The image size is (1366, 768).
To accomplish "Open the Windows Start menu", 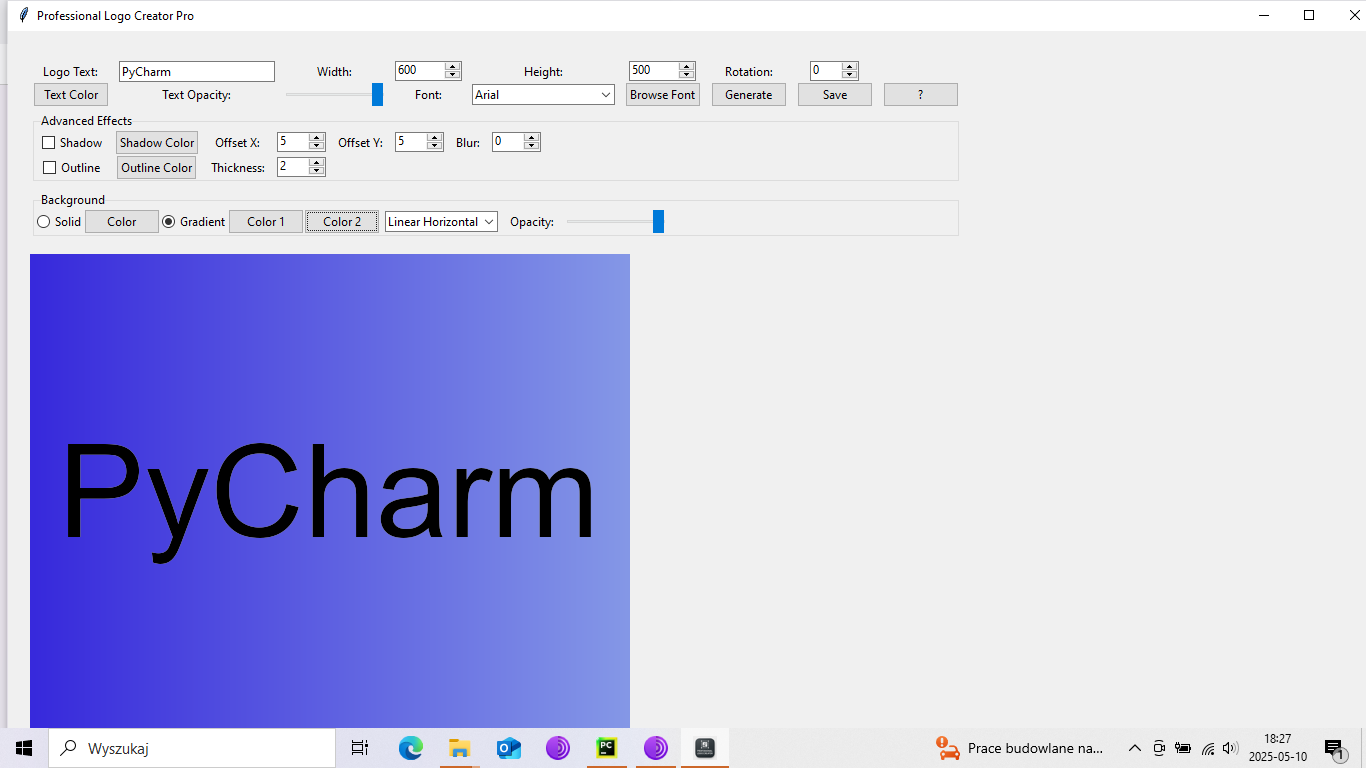I will [24, 748].
